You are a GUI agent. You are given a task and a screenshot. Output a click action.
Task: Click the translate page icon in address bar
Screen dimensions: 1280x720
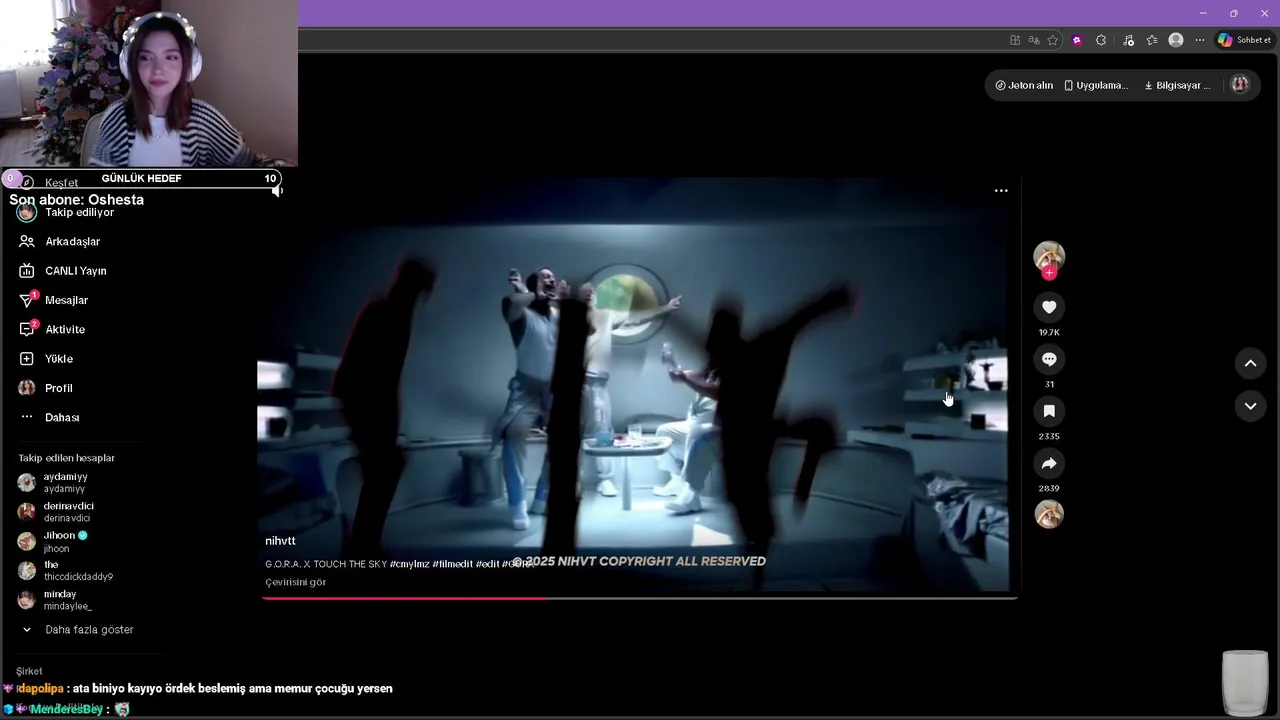1034,40
